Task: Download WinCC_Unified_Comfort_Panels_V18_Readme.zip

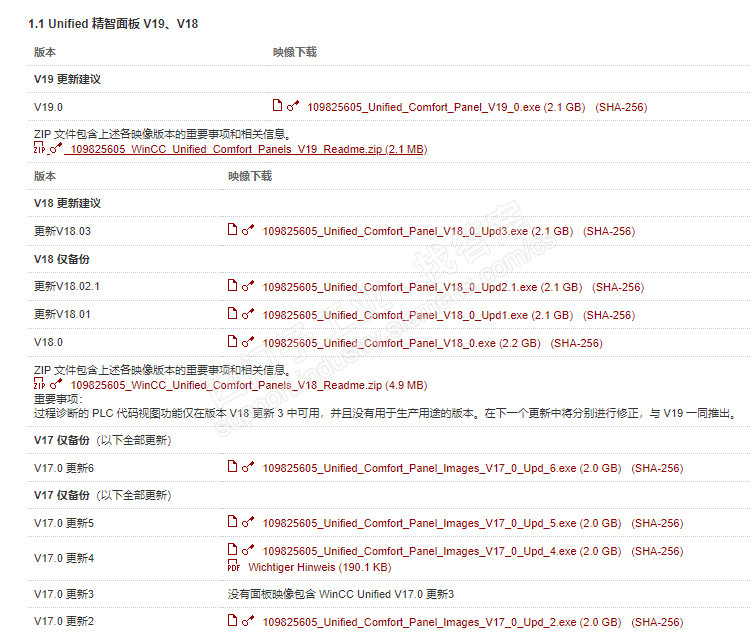Action: tap(249, 386)
